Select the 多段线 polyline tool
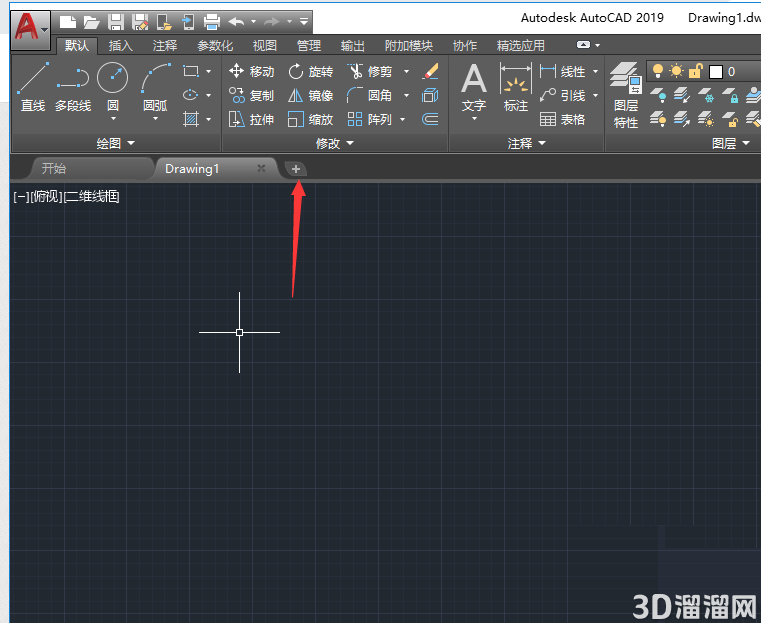Viewport: 761px width, 623px height. (x=73, y=87)
